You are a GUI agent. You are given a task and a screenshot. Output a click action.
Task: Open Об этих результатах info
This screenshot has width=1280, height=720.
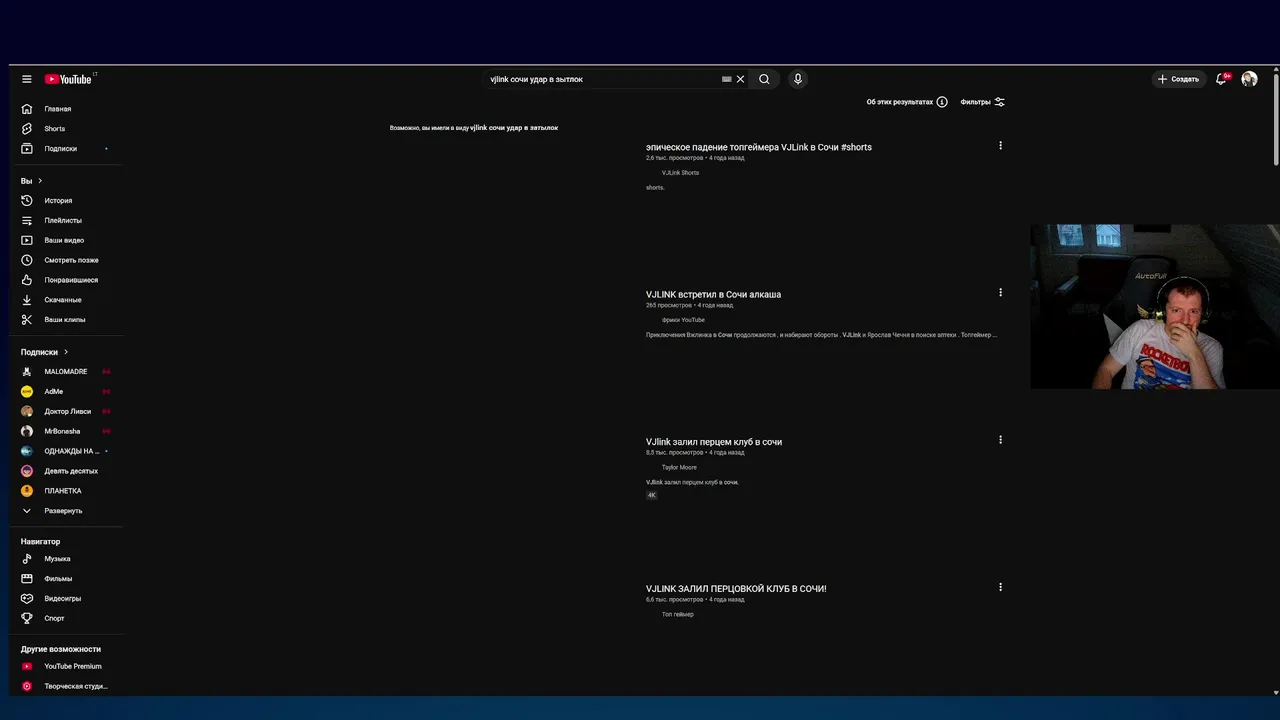point(907,102)
